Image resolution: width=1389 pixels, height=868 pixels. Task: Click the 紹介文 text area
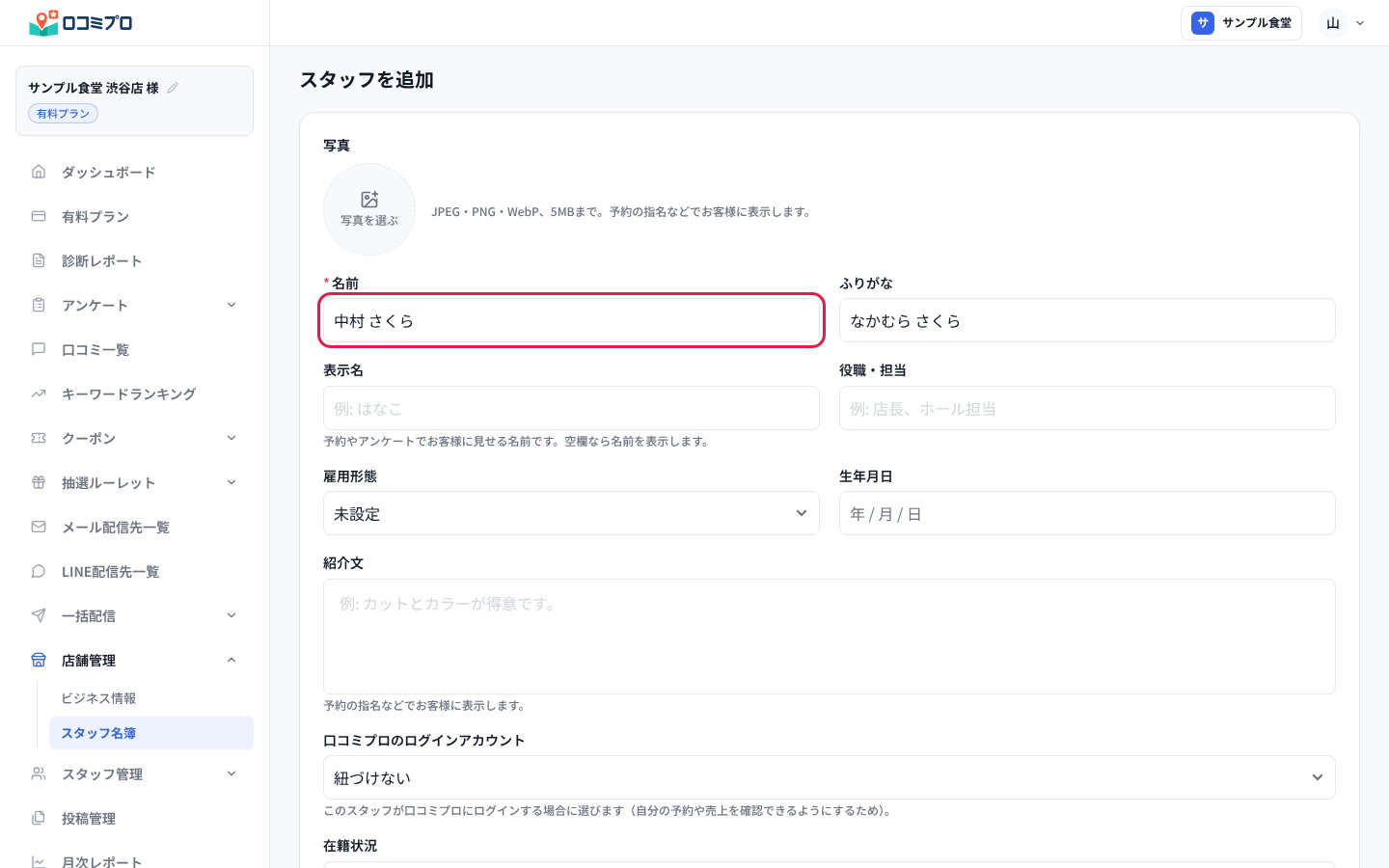coord(829,637)
